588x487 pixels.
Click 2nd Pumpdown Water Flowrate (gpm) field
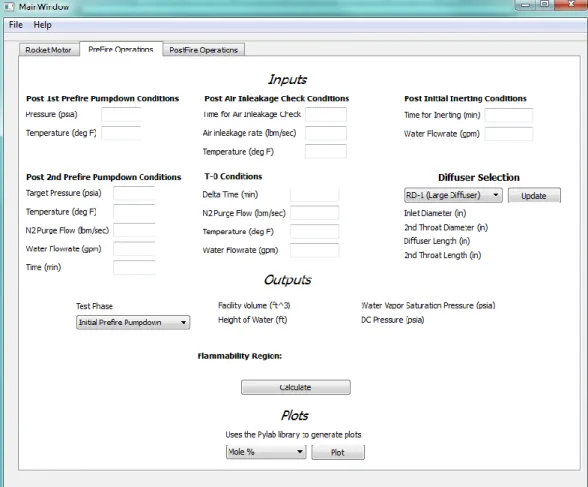pos(134,249)
